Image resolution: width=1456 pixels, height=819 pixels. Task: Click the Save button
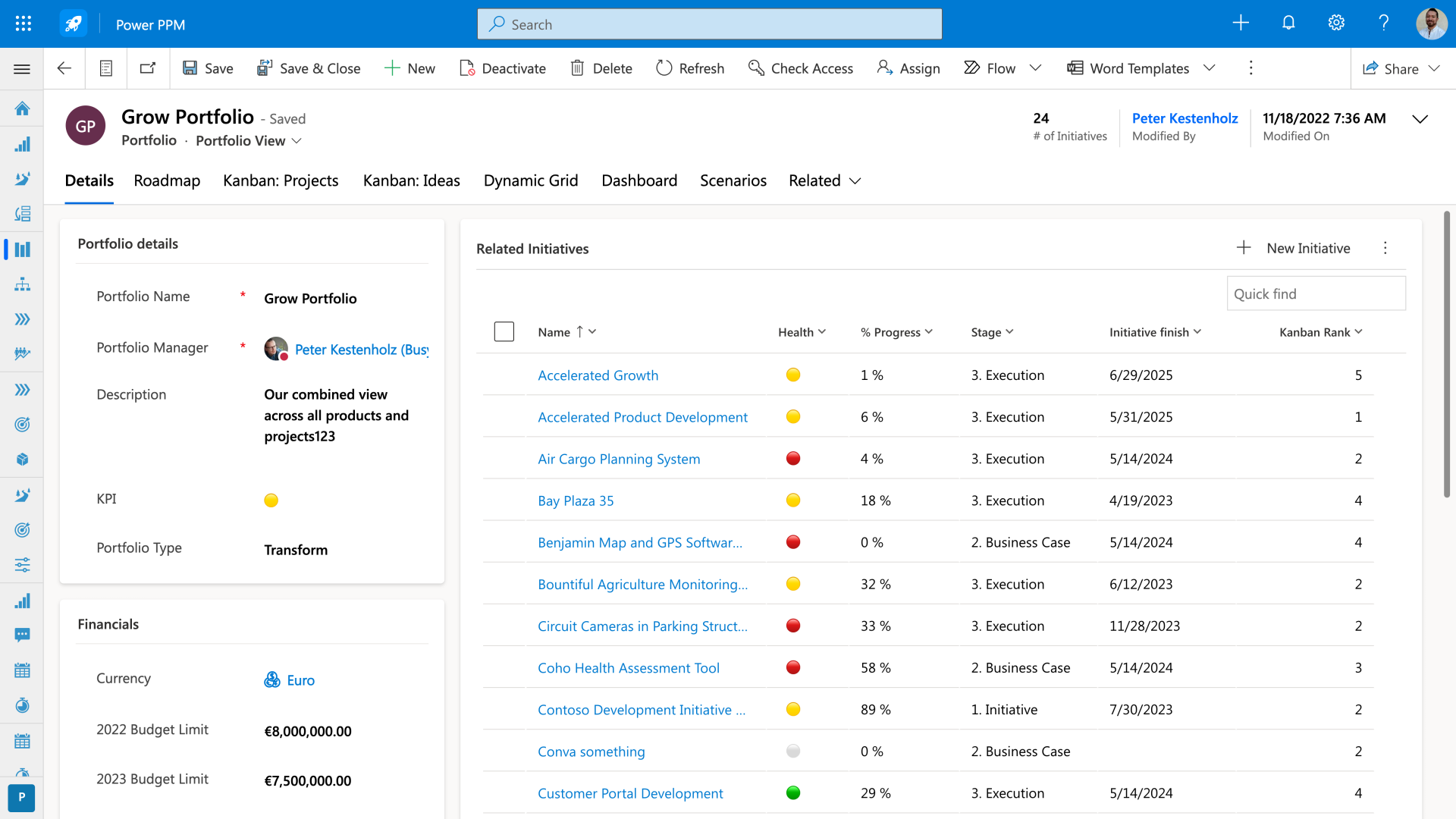[x=208, y=68]
